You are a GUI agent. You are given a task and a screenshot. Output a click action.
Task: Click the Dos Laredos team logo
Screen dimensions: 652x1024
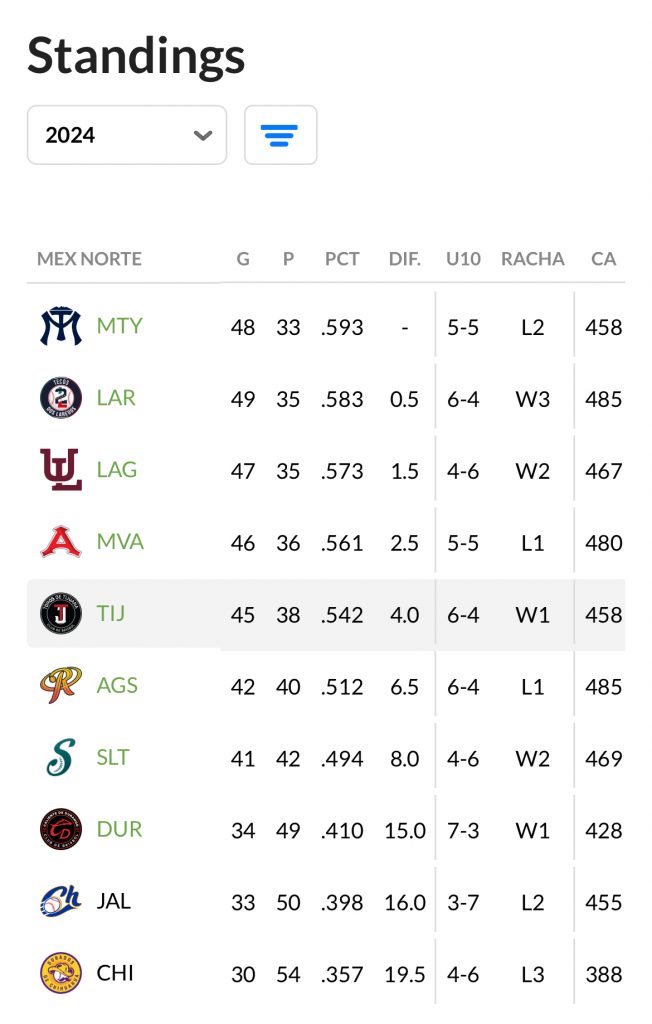(61, 398)
